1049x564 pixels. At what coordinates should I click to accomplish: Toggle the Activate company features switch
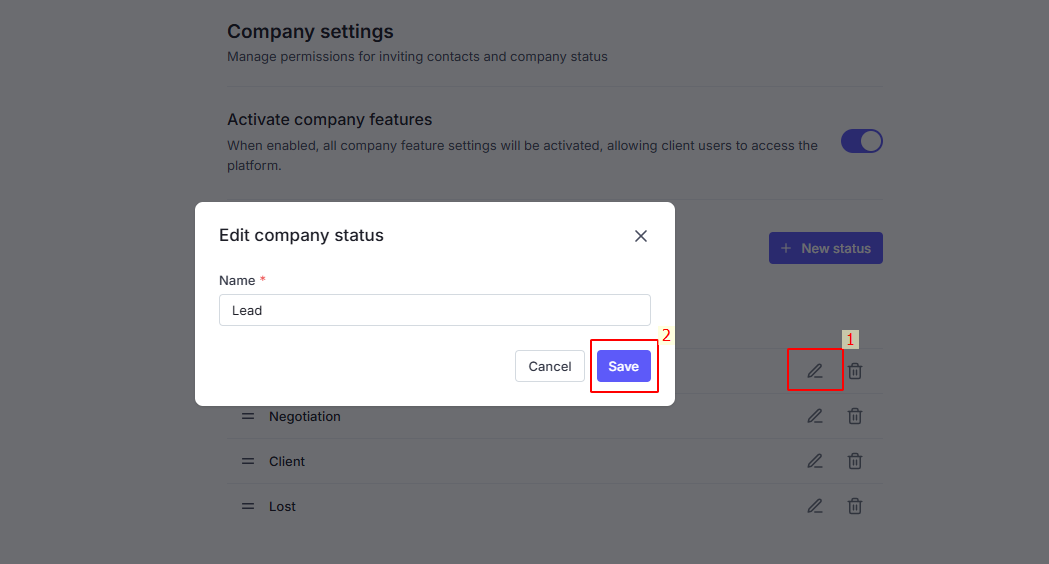tap(861, 141)
